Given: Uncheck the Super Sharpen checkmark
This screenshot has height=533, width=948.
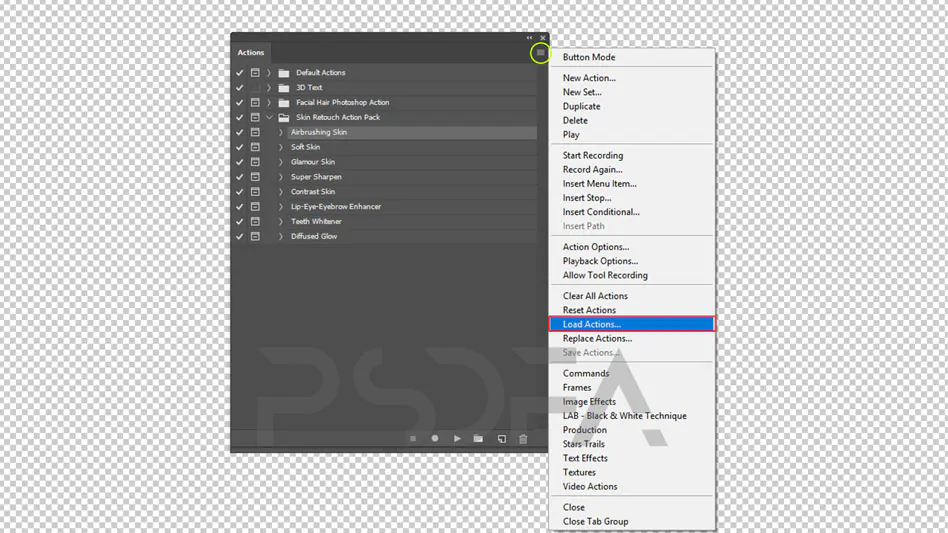Looking at the screenshot, I should point(239,177).
